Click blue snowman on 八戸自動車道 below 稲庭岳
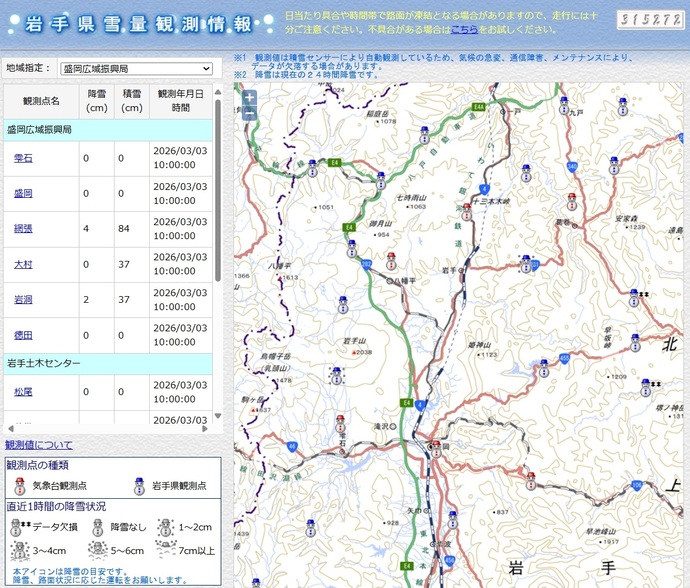 [x=424, y=135]
